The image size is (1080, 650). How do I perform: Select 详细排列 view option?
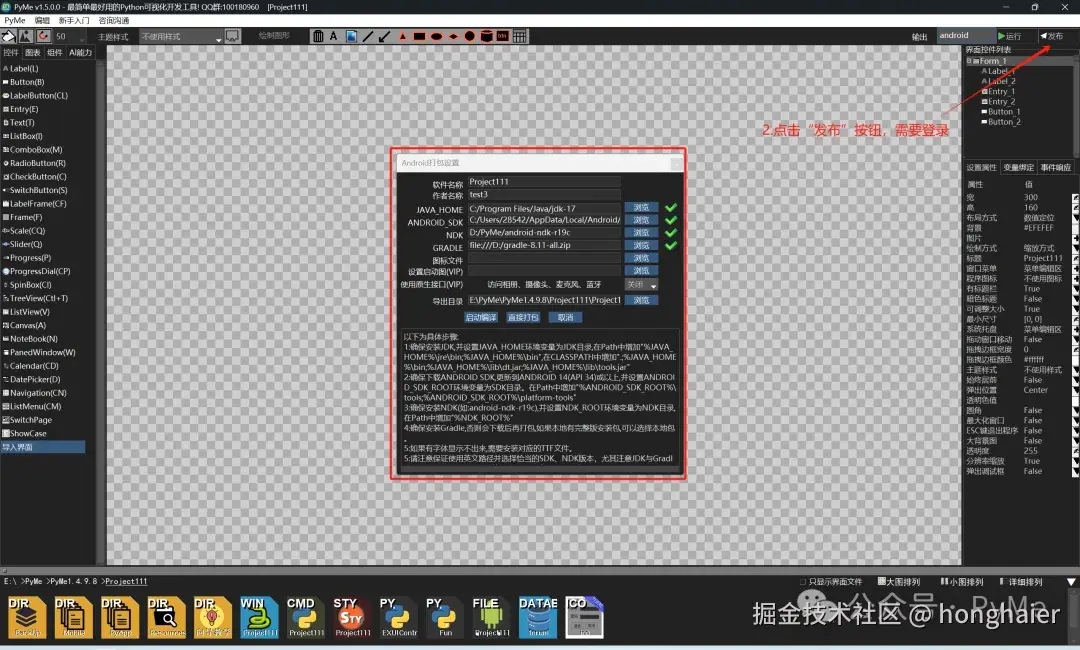pos(1021,582)
